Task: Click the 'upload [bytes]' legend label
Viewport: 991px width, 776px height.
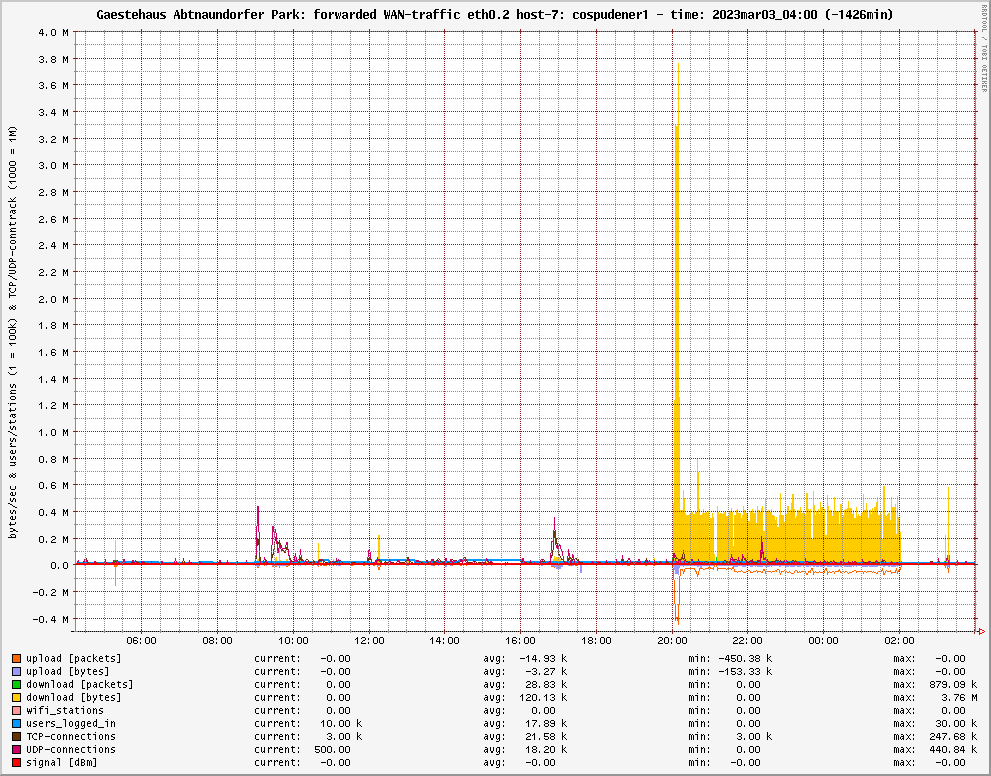Action: pyautogui.click(x=68, y=672)
